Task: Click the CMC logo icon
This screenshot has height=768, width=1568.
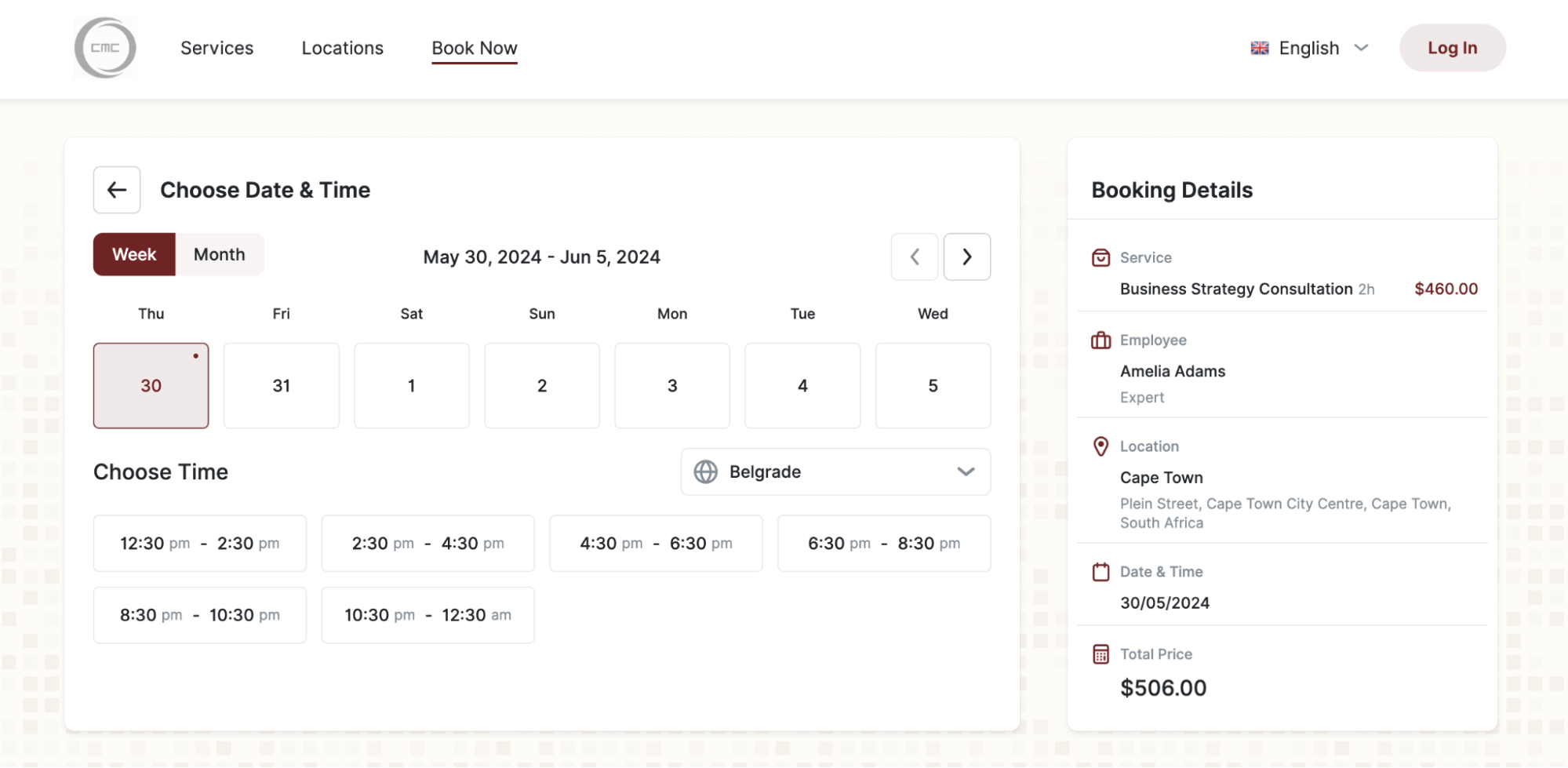Action: (105, 48)
